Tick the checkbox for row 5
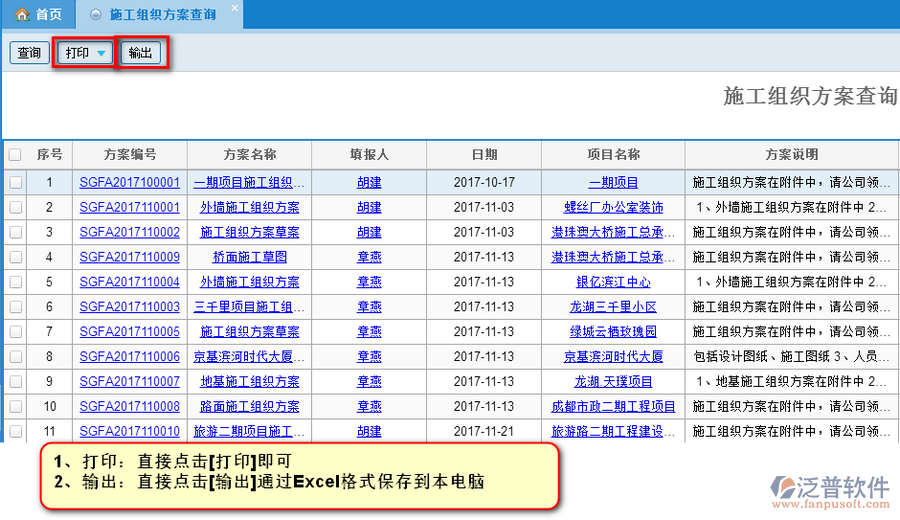This screenshot has height=520, width=900. (x=15, y=282)
